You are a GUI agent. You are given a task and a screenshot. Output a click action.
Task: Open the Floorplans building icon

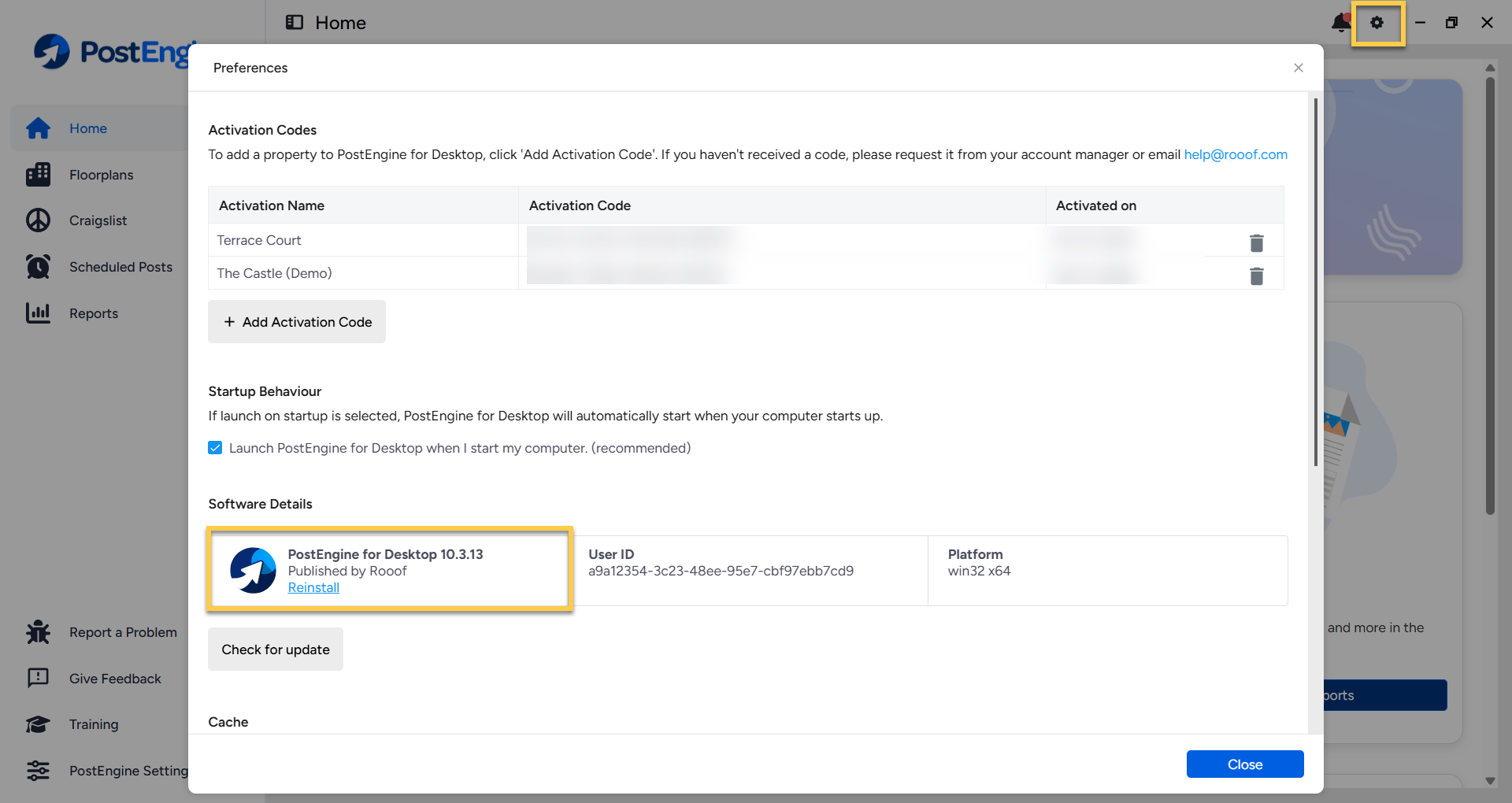(x=38, y=175)
